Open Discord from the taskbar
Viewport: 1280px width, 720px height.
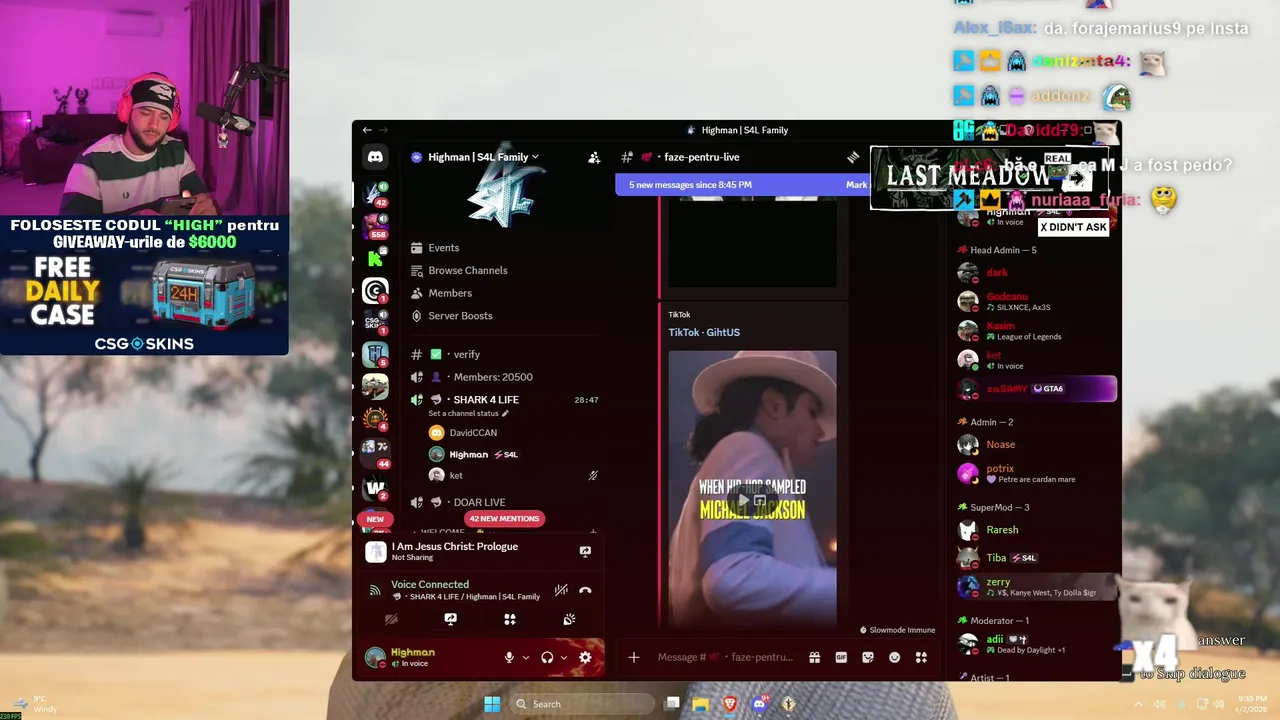click(x=759, y=704)
